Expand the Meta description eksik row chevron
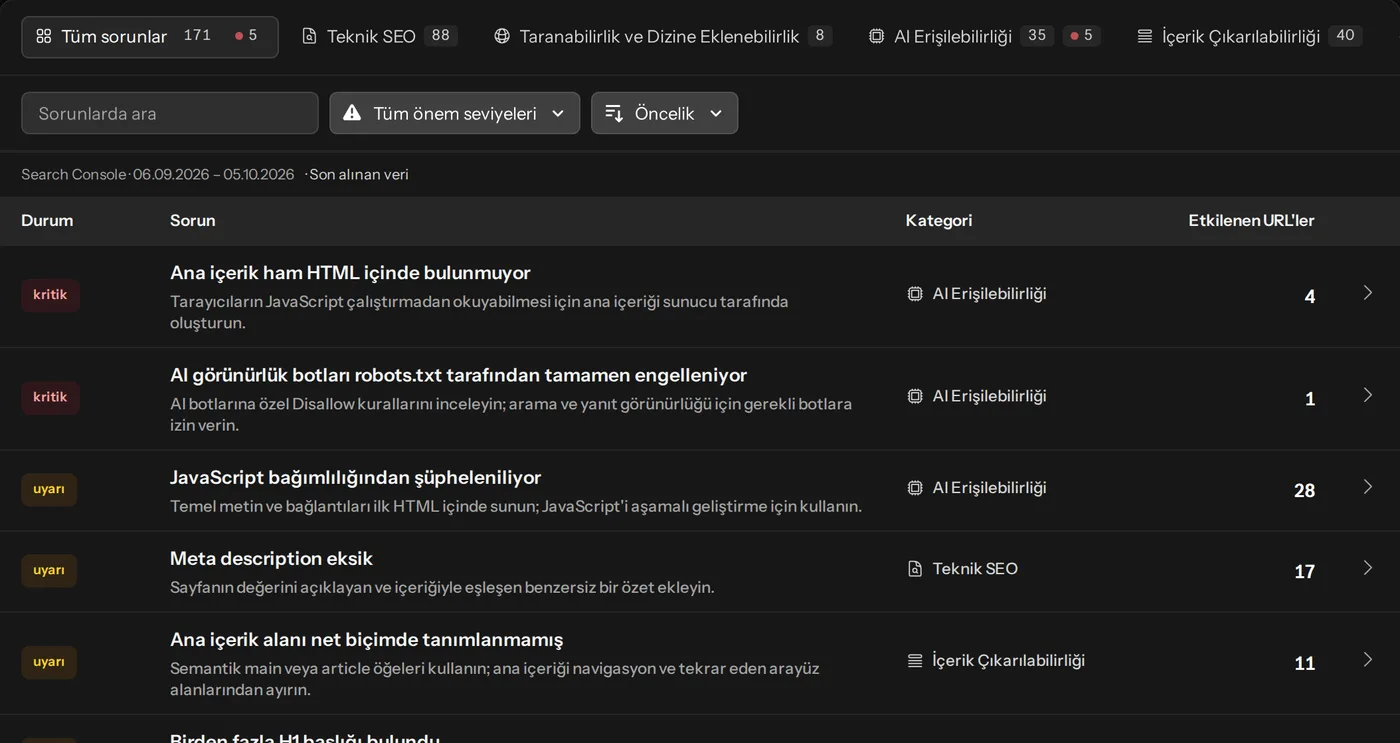The height and width of the screenshot is (743, 1400). coord(1368,568)
